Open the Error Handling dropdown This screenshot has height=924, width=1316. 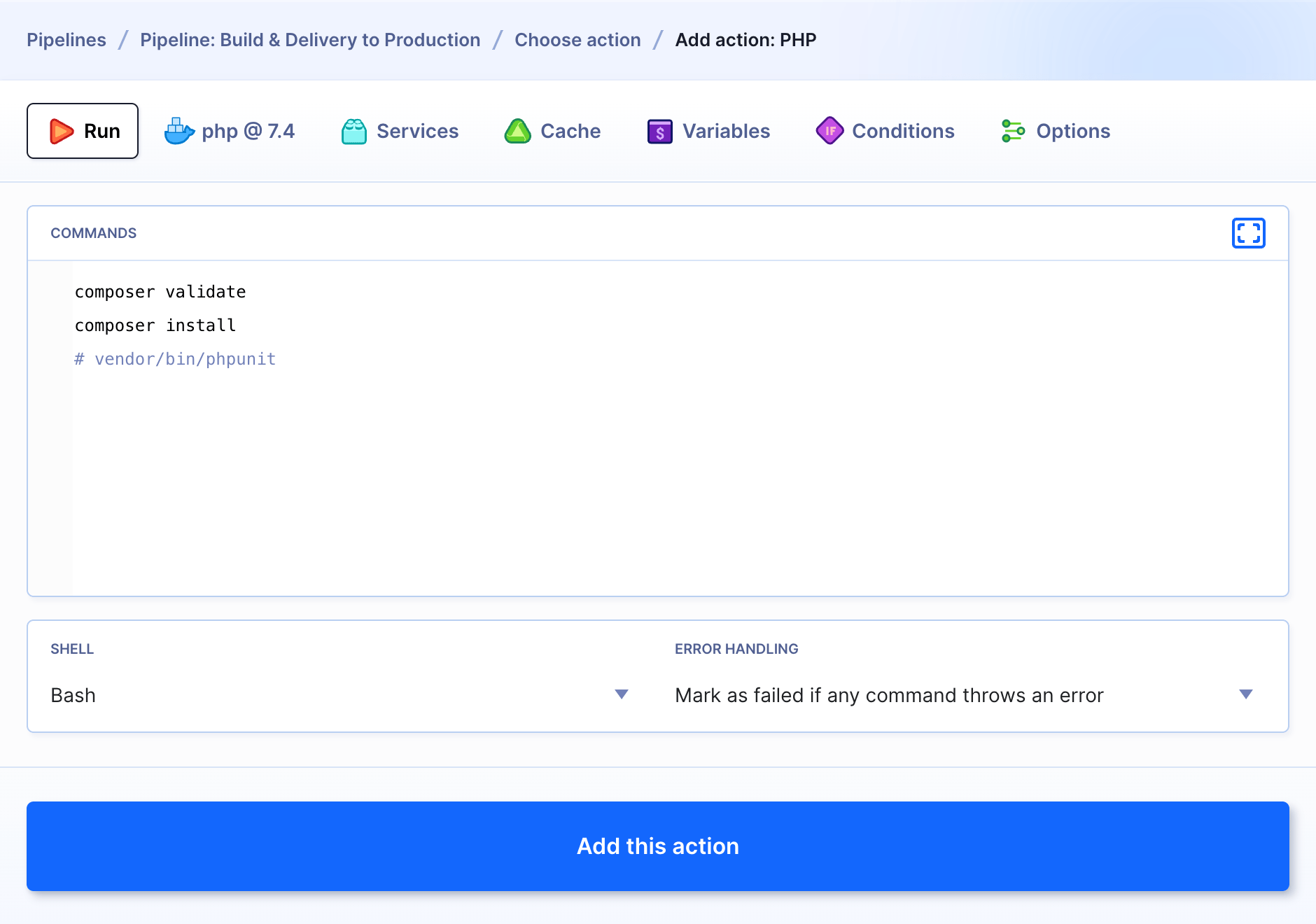pyautogui.click(x=965, y=695)
